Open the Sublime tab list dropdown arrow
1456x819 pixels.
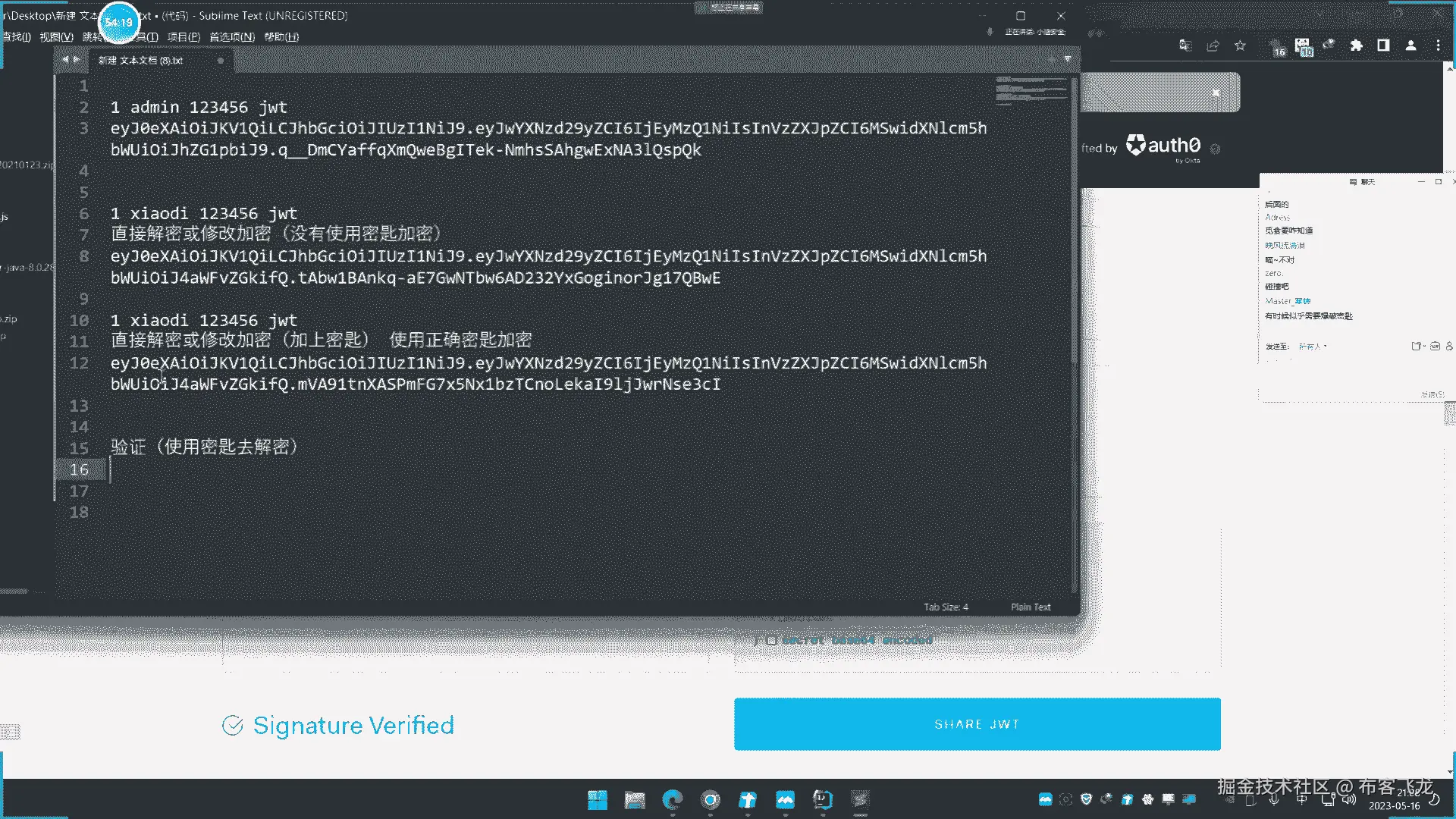[1067, 59]
